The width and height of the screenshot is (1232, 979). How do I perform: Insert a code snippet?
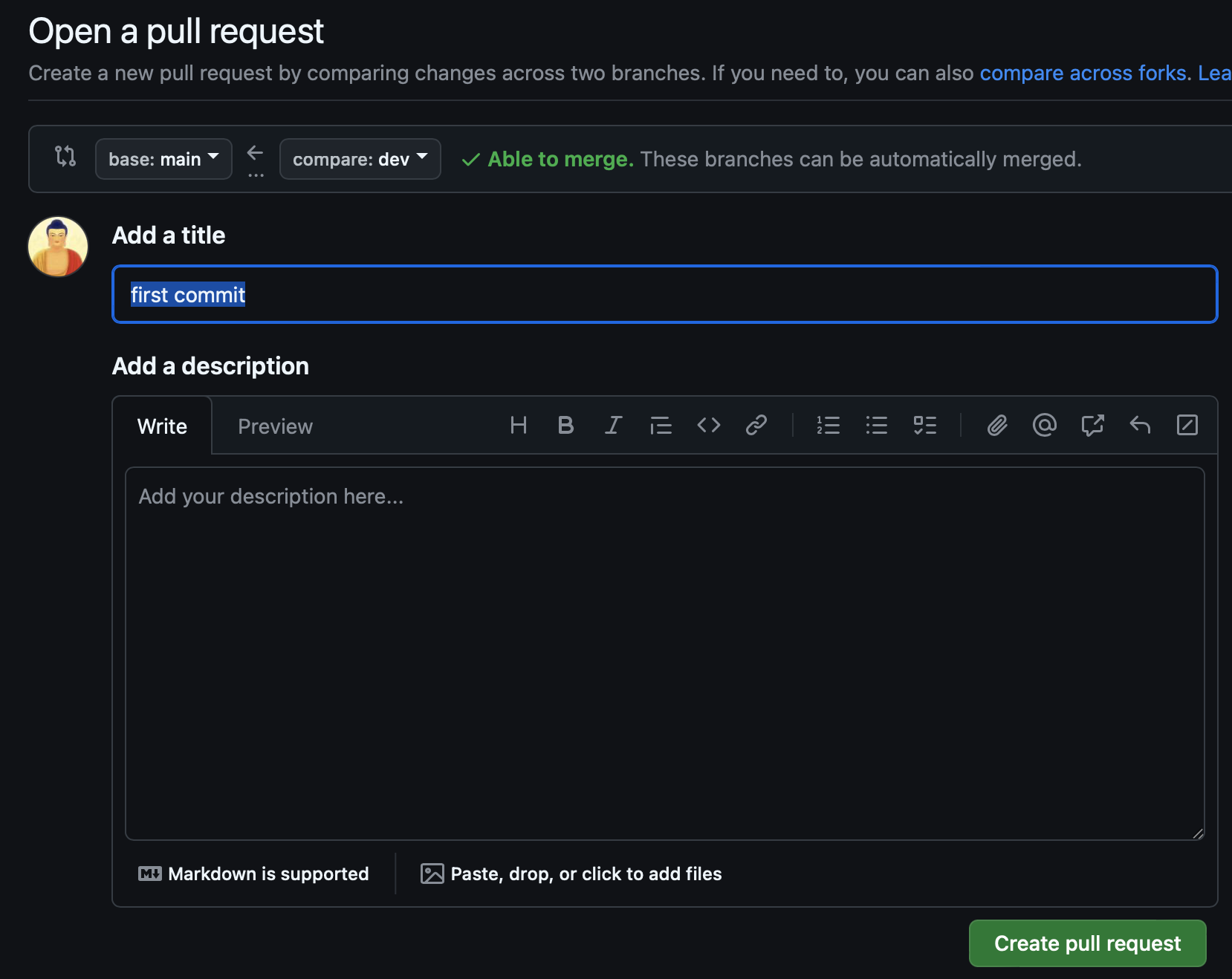tap(708, 425)
